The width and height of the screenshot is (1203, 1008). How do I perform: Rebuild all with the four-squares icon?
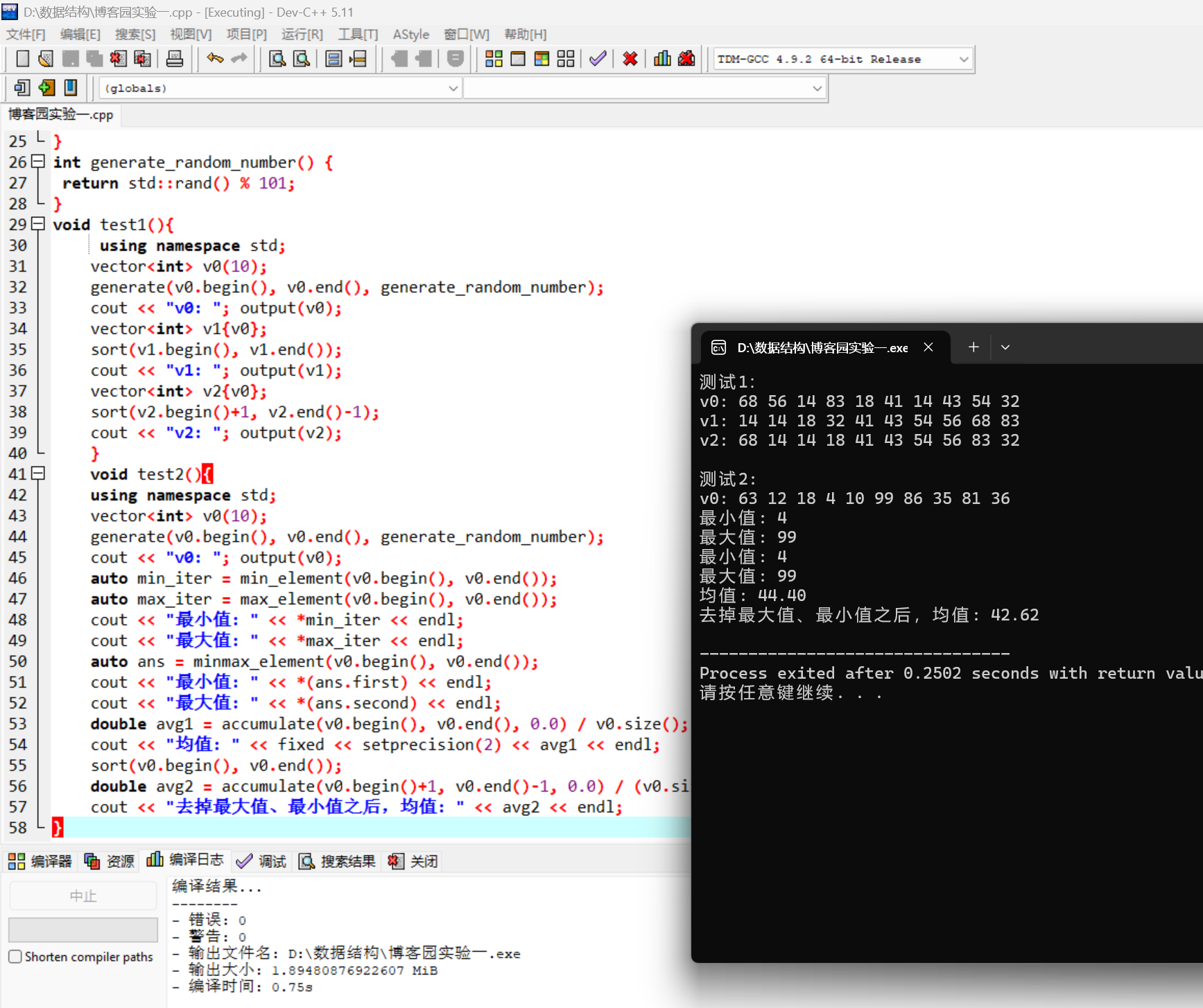pyautogui.click(x=566, y=59)
